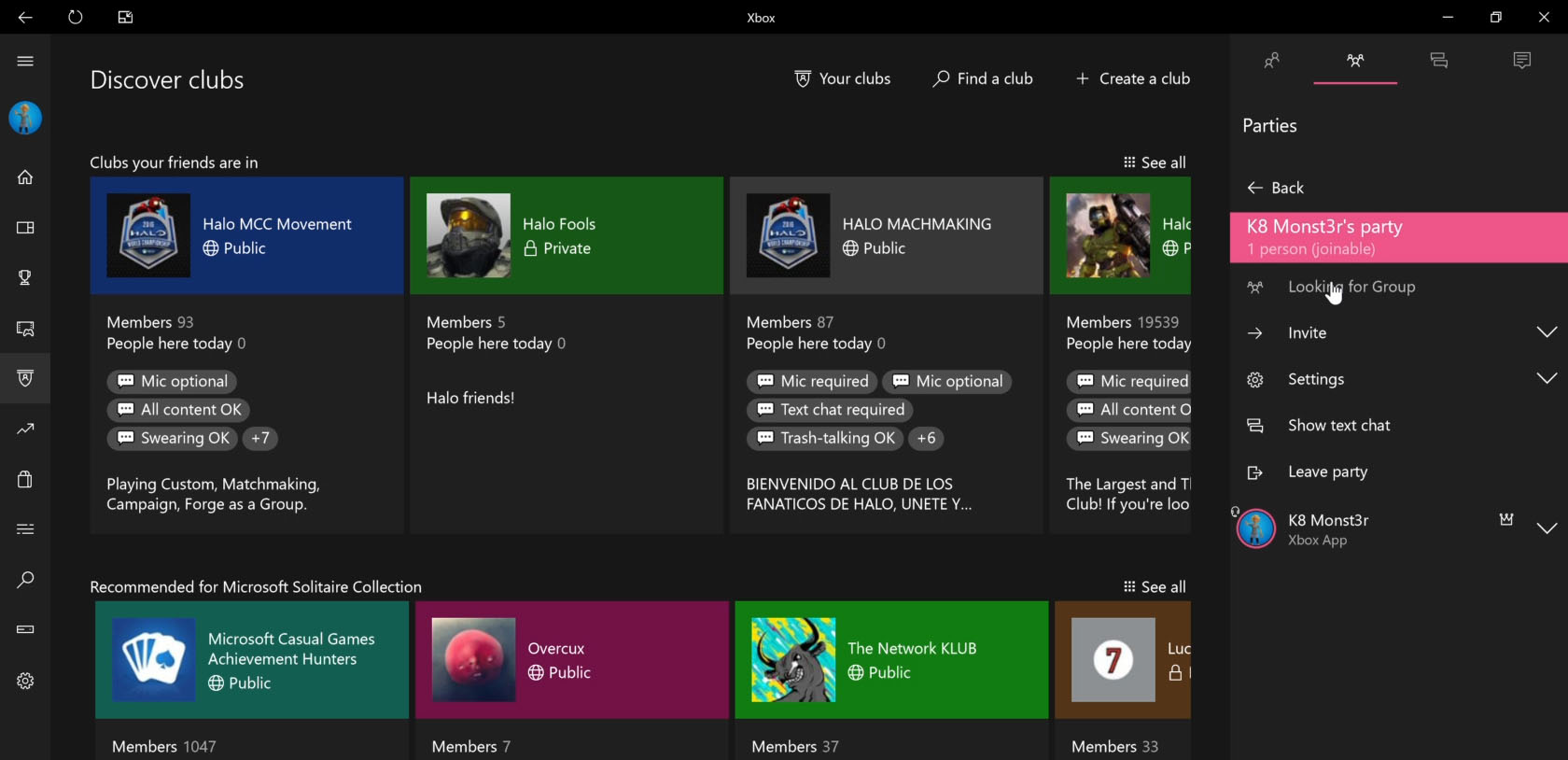Image resolution: width=1568 pixels, height=760 pixels.
Task: Expand the party Settings chevron
Action: pos(1547,378)
